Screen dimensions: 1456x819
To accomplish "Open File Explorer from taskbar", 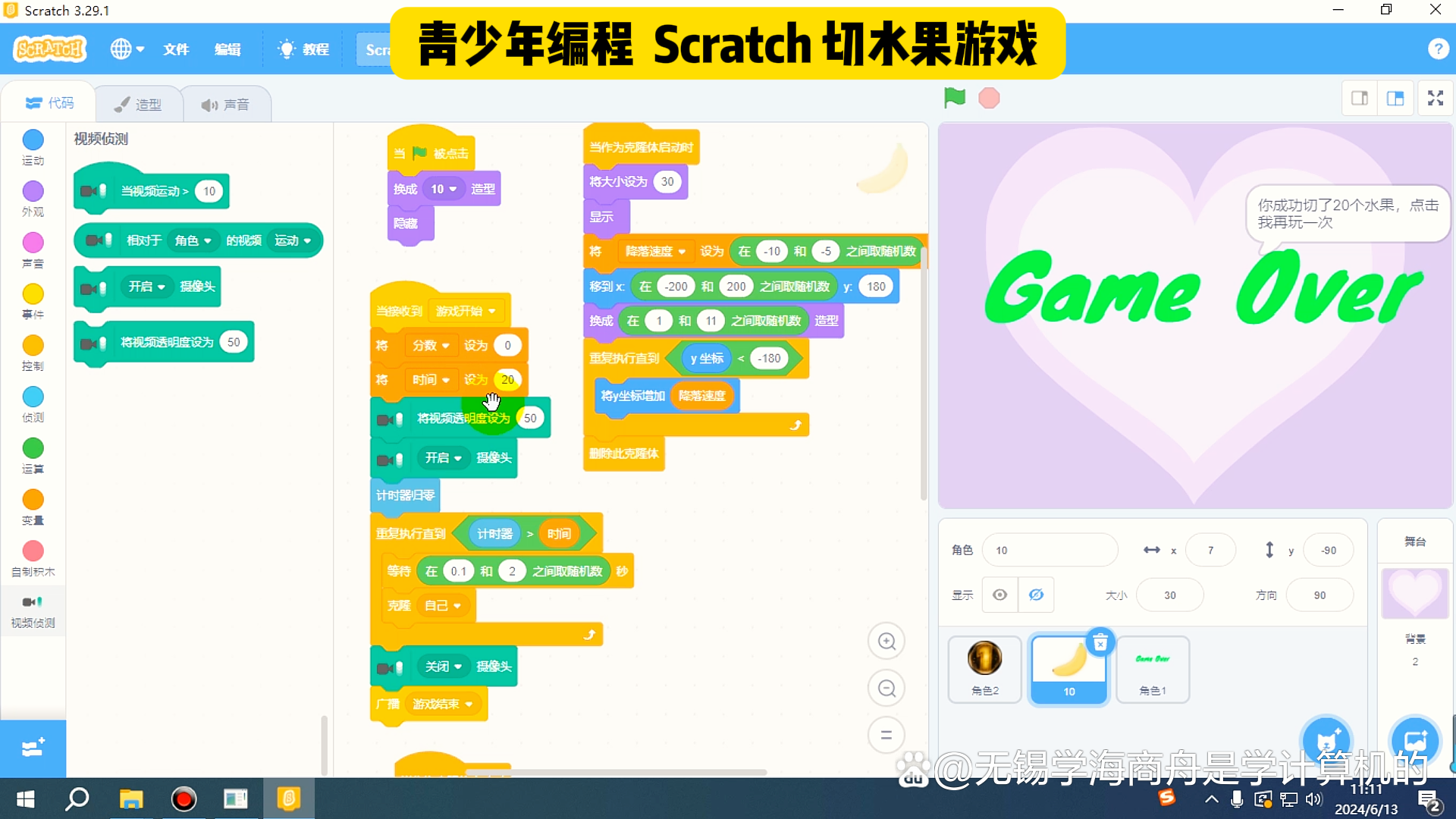I will pos(130,799).
